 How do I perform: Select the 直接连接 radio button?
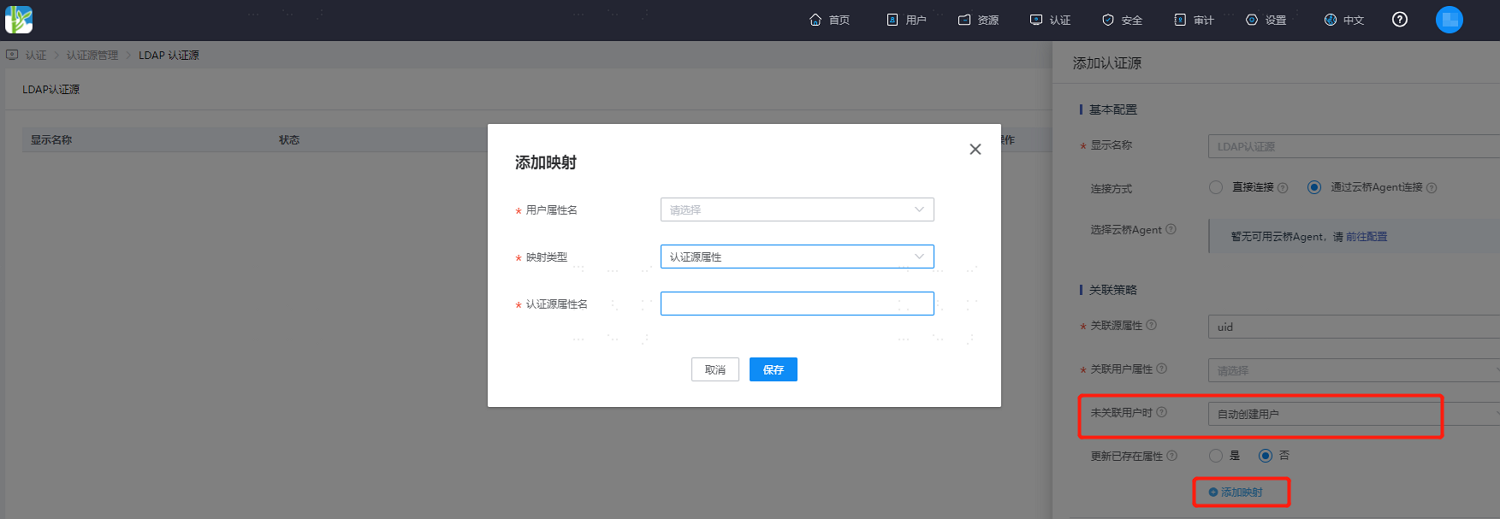pos(1216,187)
